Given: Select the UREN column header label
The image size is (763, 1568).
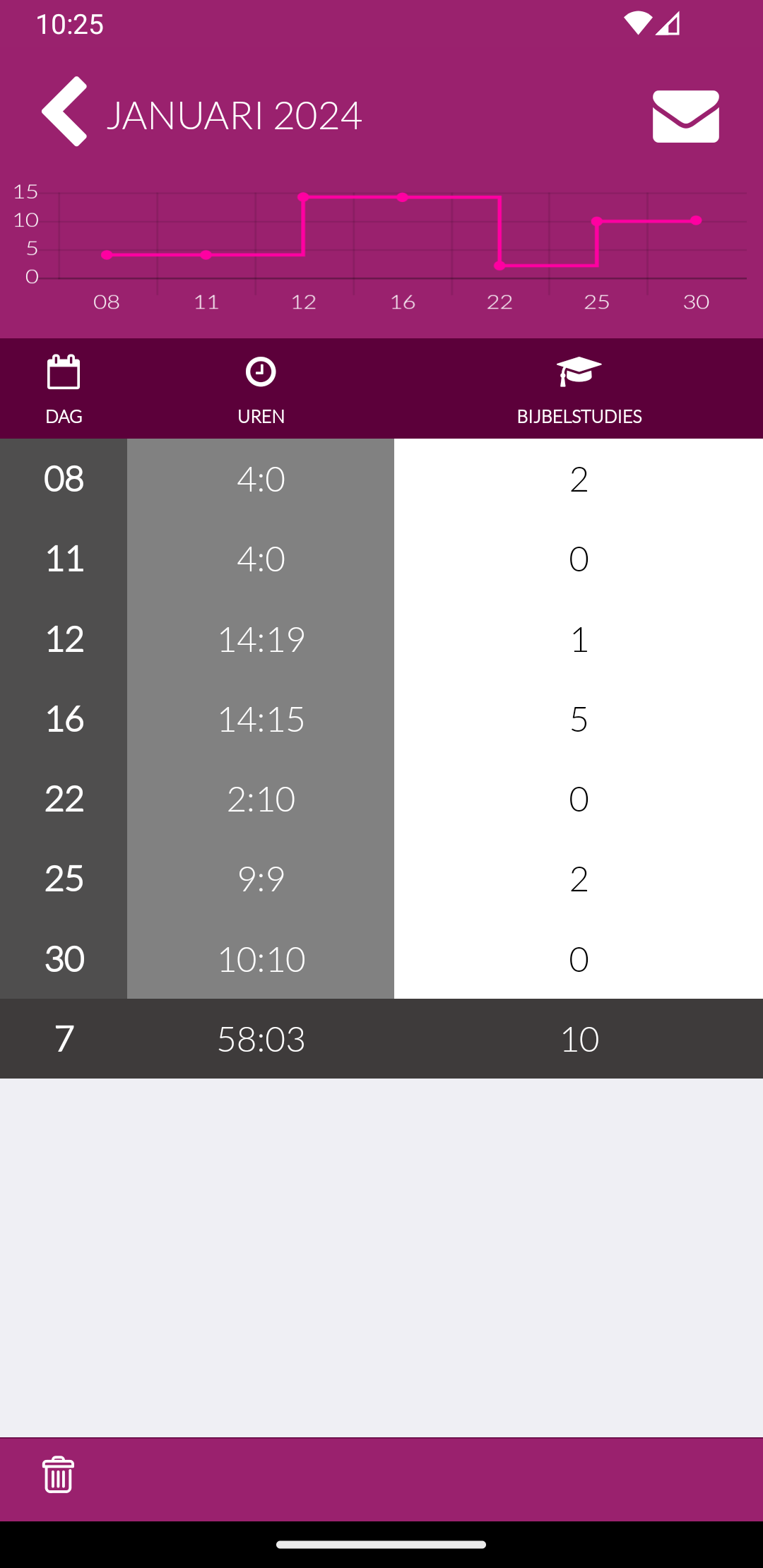Looking at the screenshot, I should point(261,417).
